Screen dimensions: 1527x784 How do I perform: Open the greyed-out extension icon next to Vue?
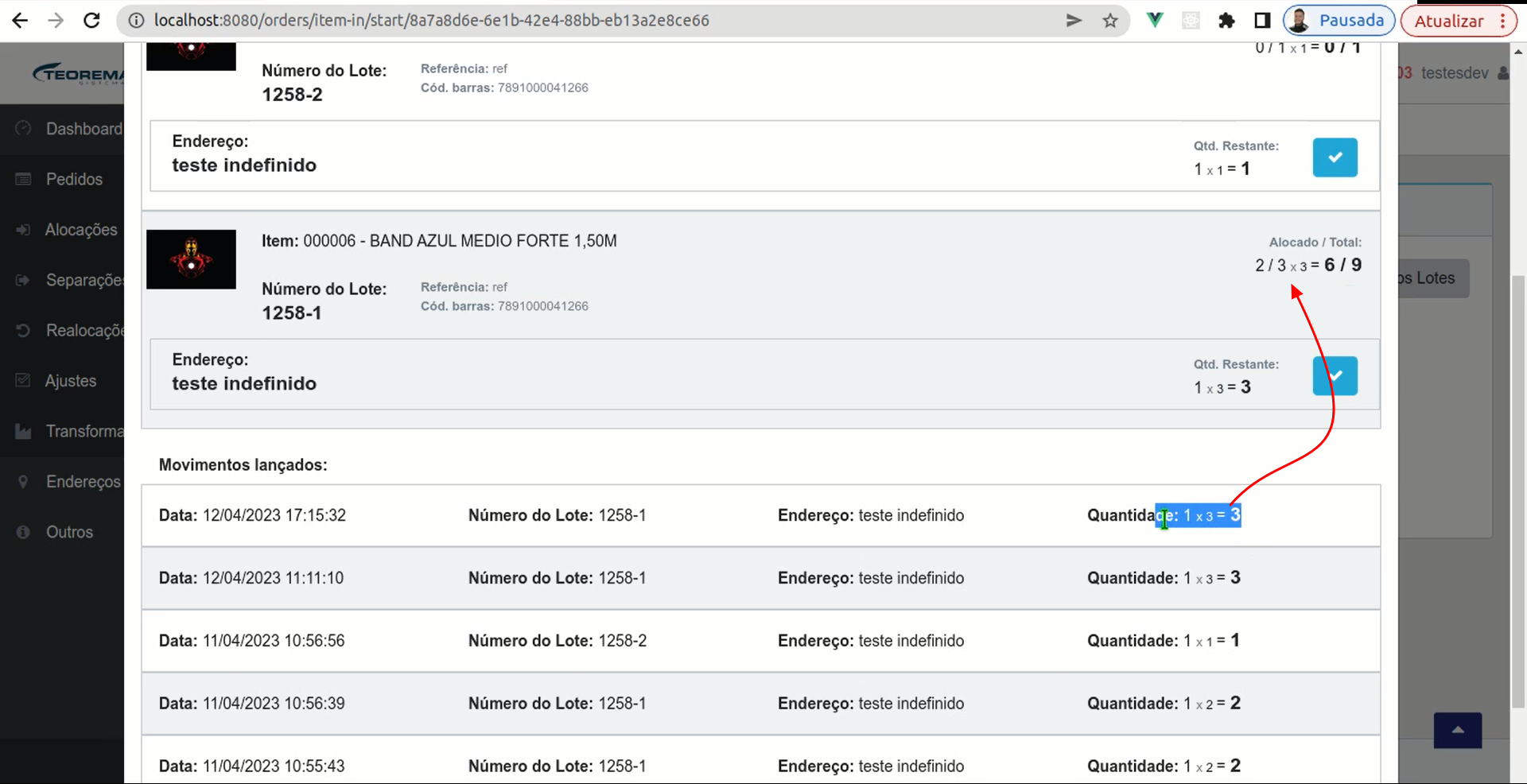(x=1191, y=21)
